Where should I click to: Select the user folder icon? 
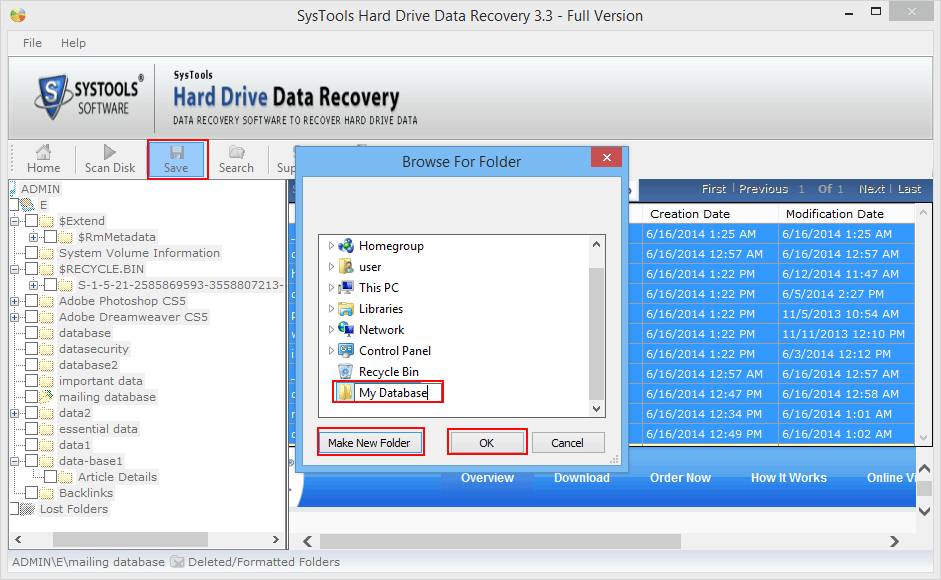coord(346,267)
